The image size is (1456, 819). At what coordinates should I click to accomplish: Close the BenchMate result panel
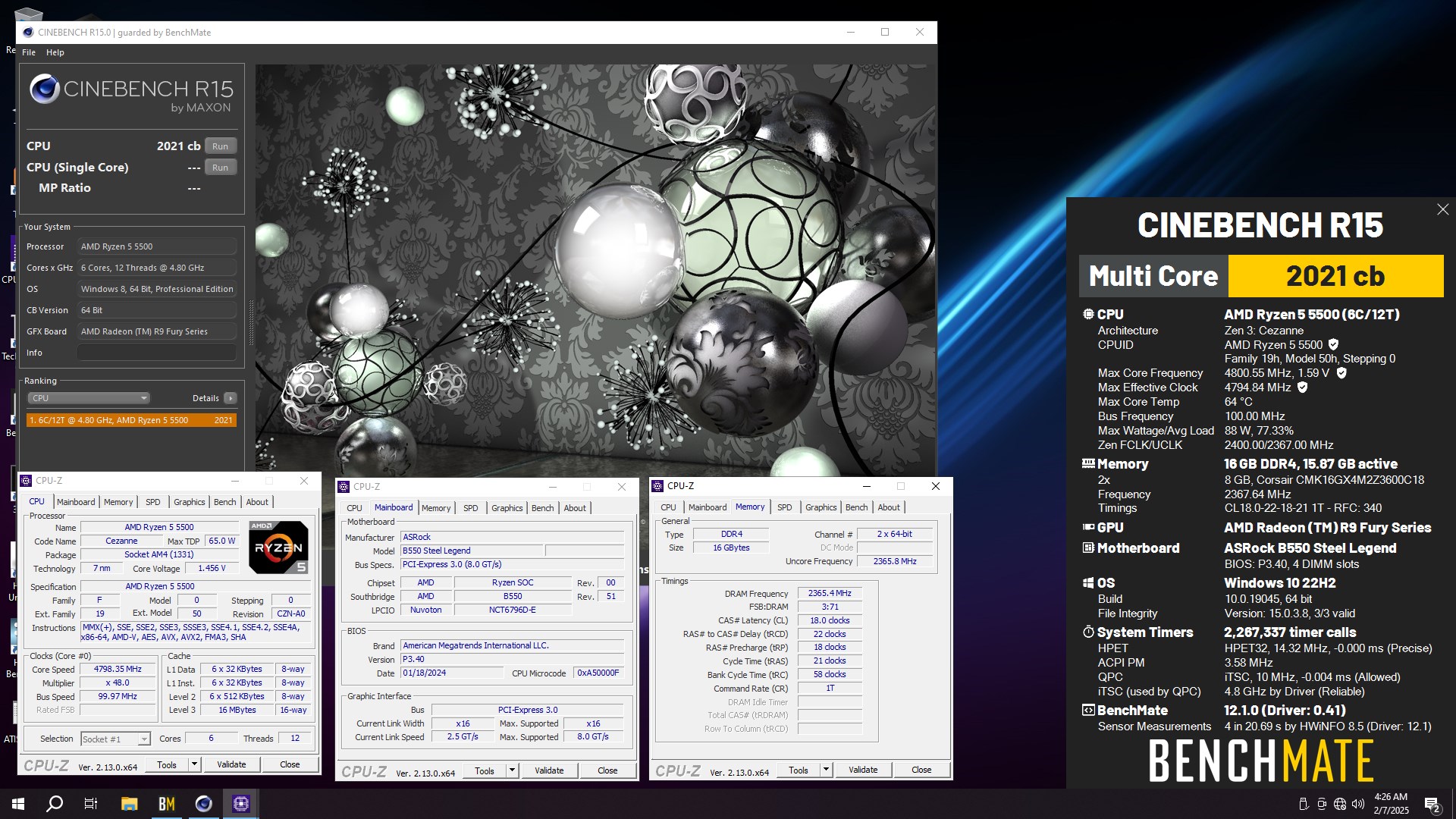coord(1442,209)
